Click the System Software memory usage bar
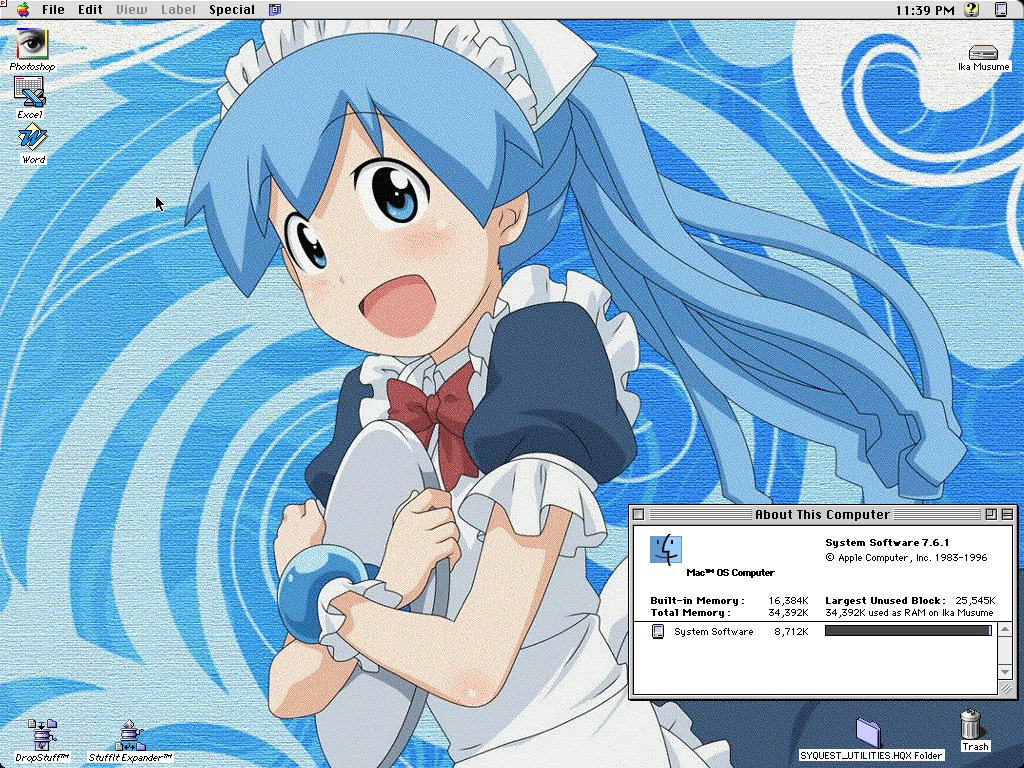The height and width of the screenshot is (768, 1024). pos(907,631)
